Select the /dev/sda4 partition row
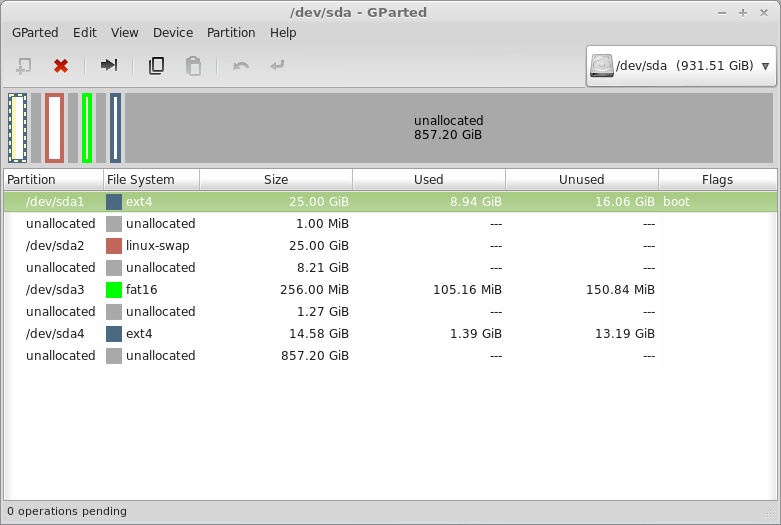The height and width of the screenshot is (525, 781). [x=390, y=334]
